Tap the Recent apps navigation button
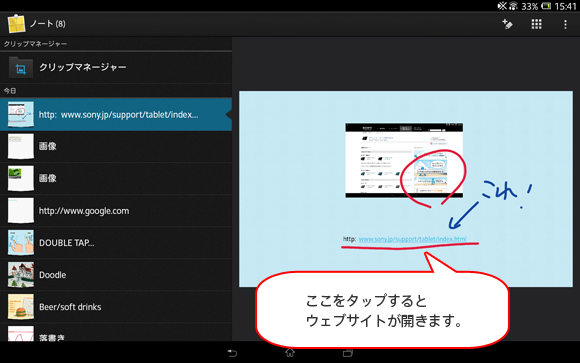580x363 pixels. [348, 353]
